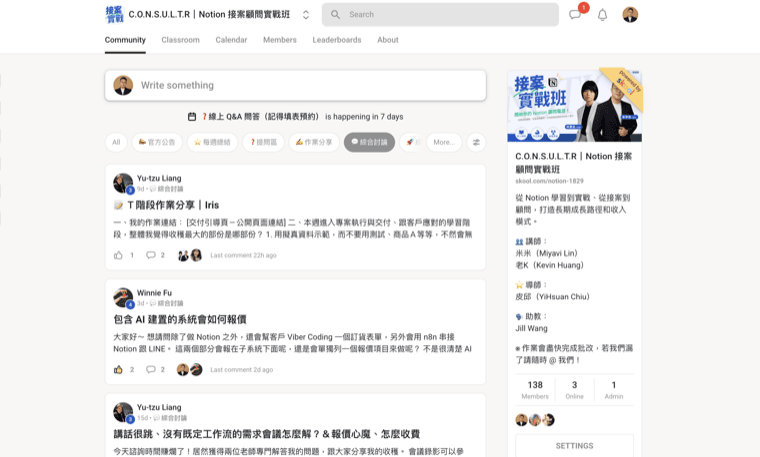This screenshot has width=760, height=457.
Task: Filter posts by 提問區 category
Action: click(263, 142)
